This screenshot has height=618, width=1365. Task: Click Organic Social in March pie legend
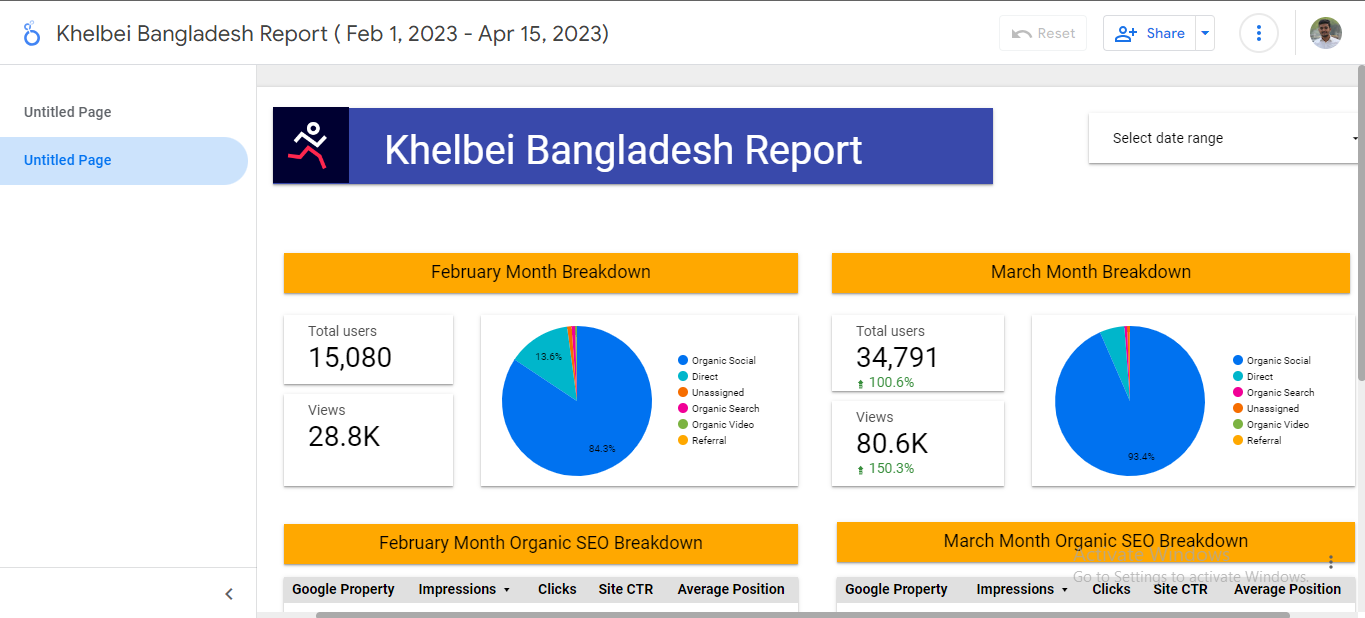click(x=1272, y=361)
